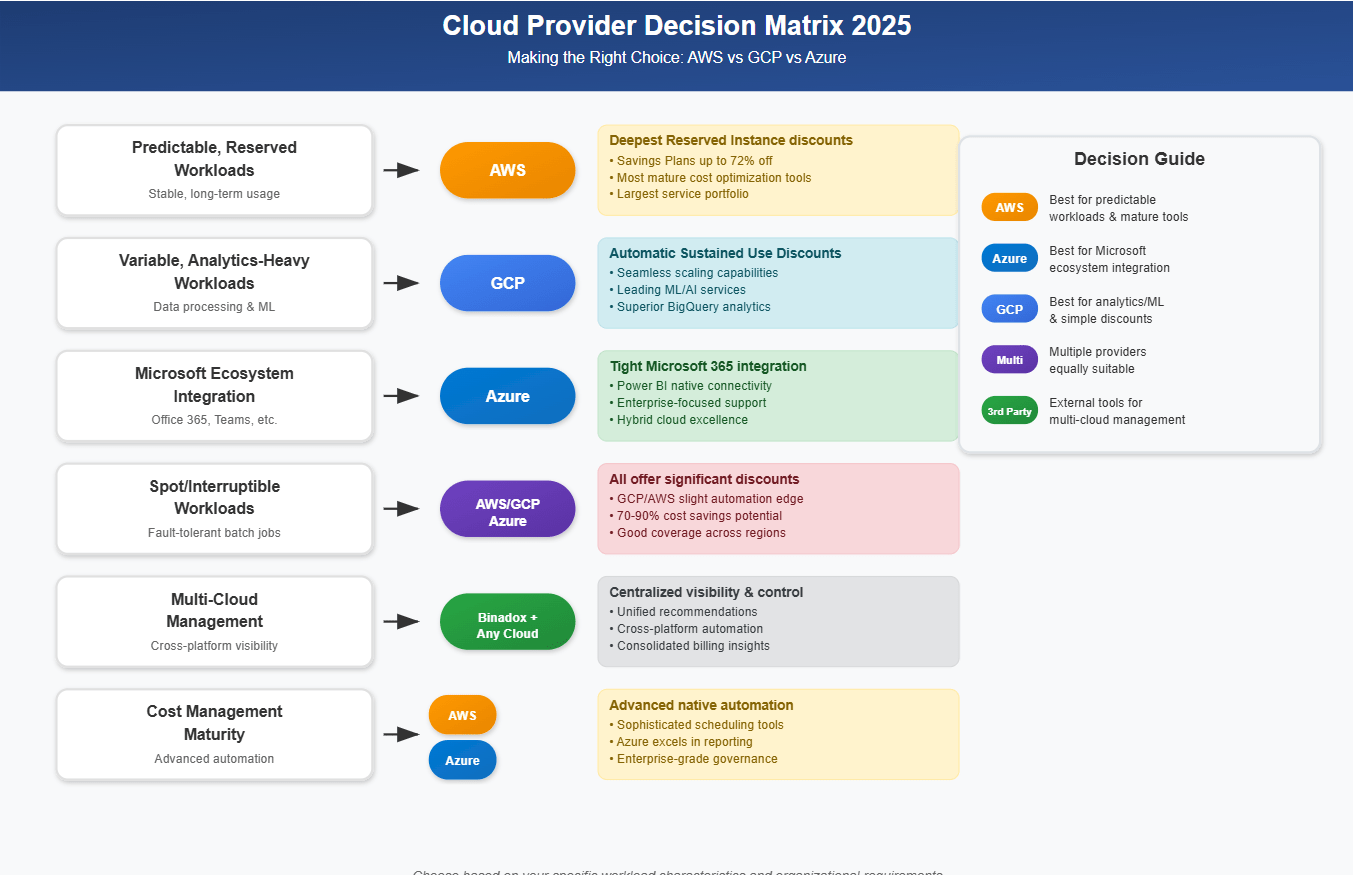Viewport: 1353px width, 875px height.
Task: Click the Azure badge in the Decision Guide
Action: pos(1010,258)
